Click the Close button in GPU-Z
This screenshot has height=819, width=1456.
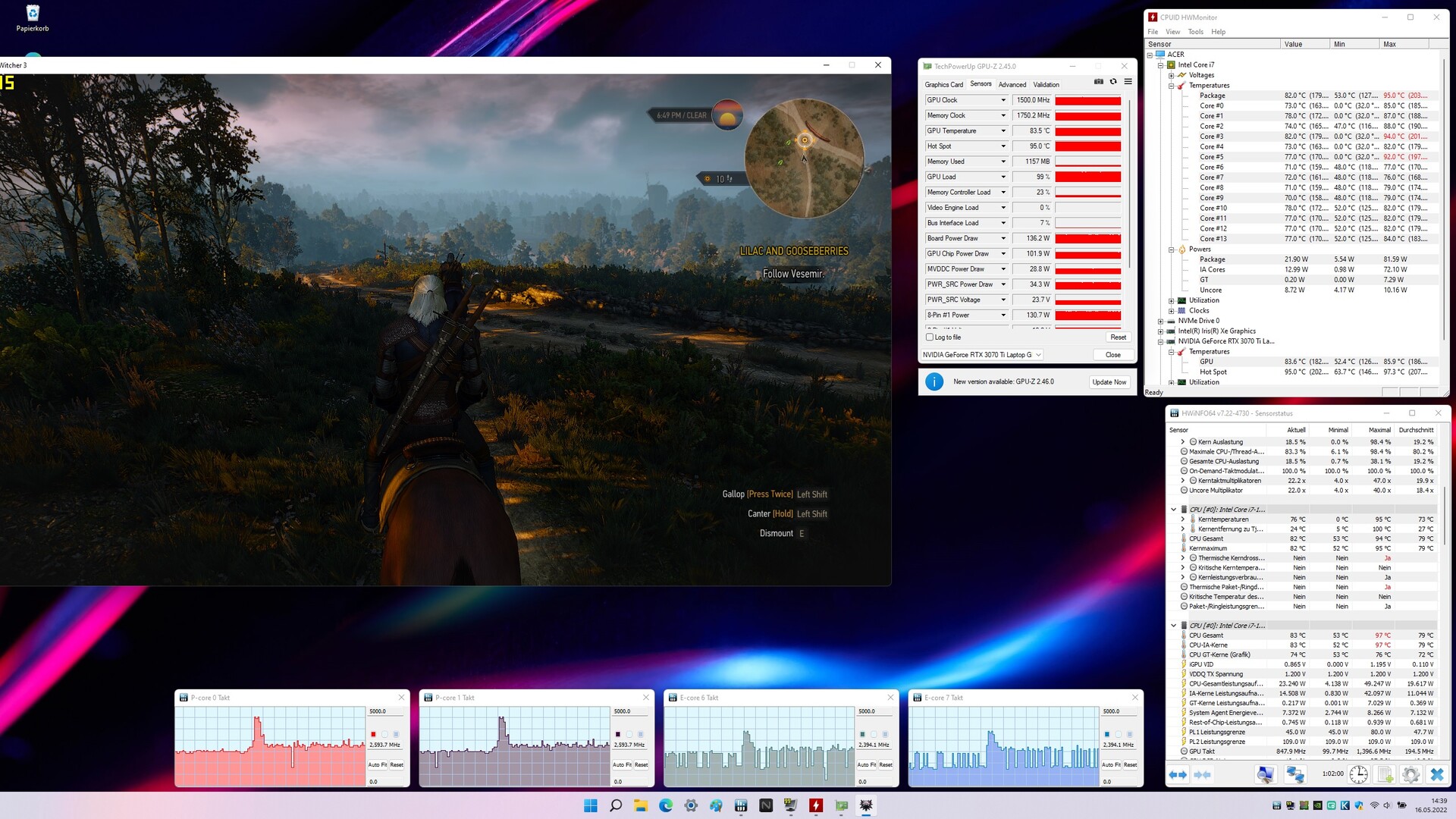tap(1112, 355)
